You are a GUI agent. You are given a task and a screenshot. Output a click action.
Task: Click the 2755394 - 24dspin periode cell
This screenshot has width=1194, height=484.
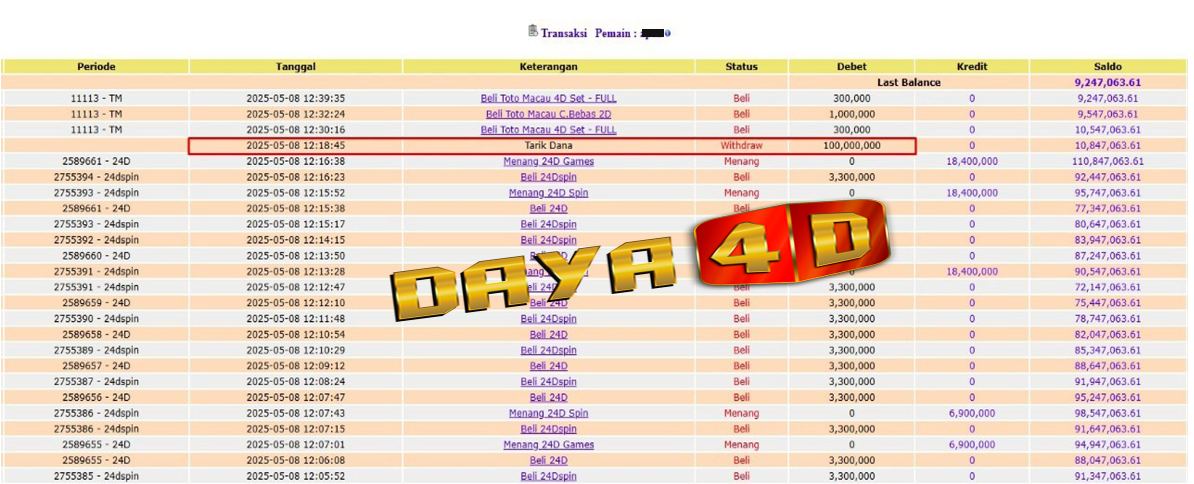[96, 177]
